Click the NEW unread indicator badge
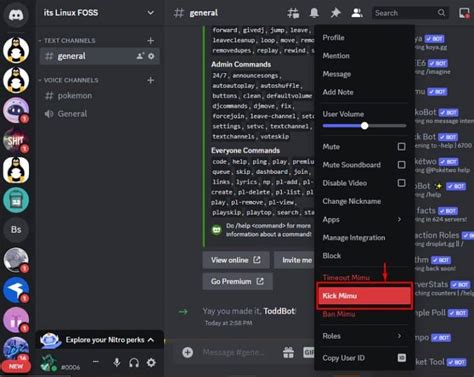This screenshot has height=377, width=474. [16, 366]
